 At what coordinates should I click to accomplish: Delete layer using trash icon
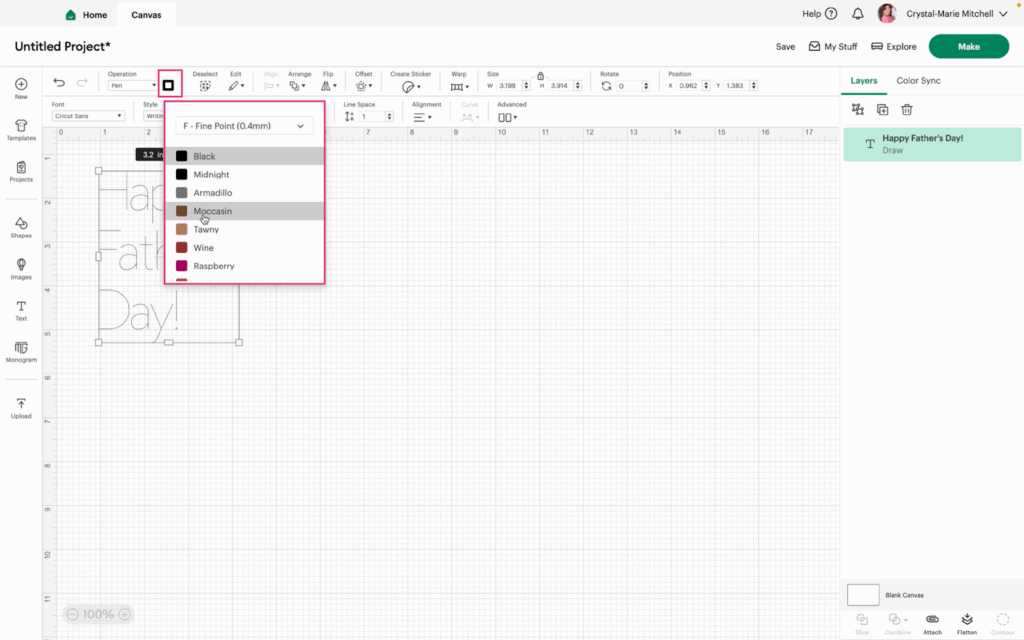[907, 110]
